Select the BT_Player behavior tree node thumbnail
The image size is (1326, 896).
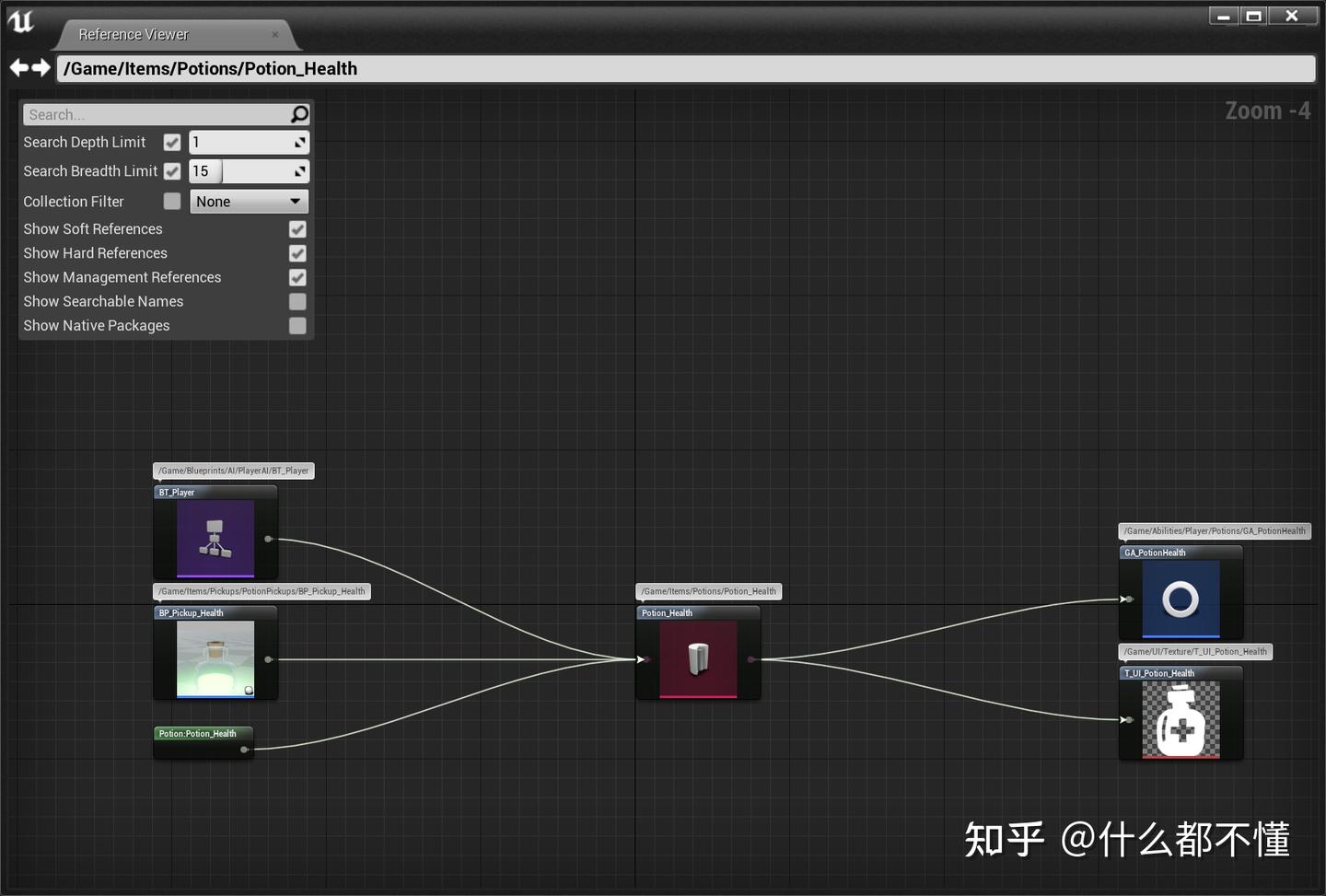[x=215, y=539]
